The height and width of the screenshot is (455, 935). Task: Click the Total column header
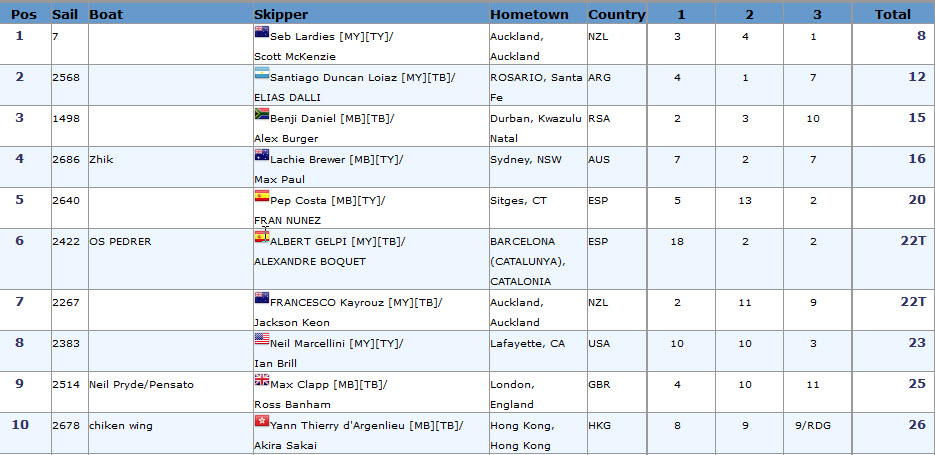[893, 14]
